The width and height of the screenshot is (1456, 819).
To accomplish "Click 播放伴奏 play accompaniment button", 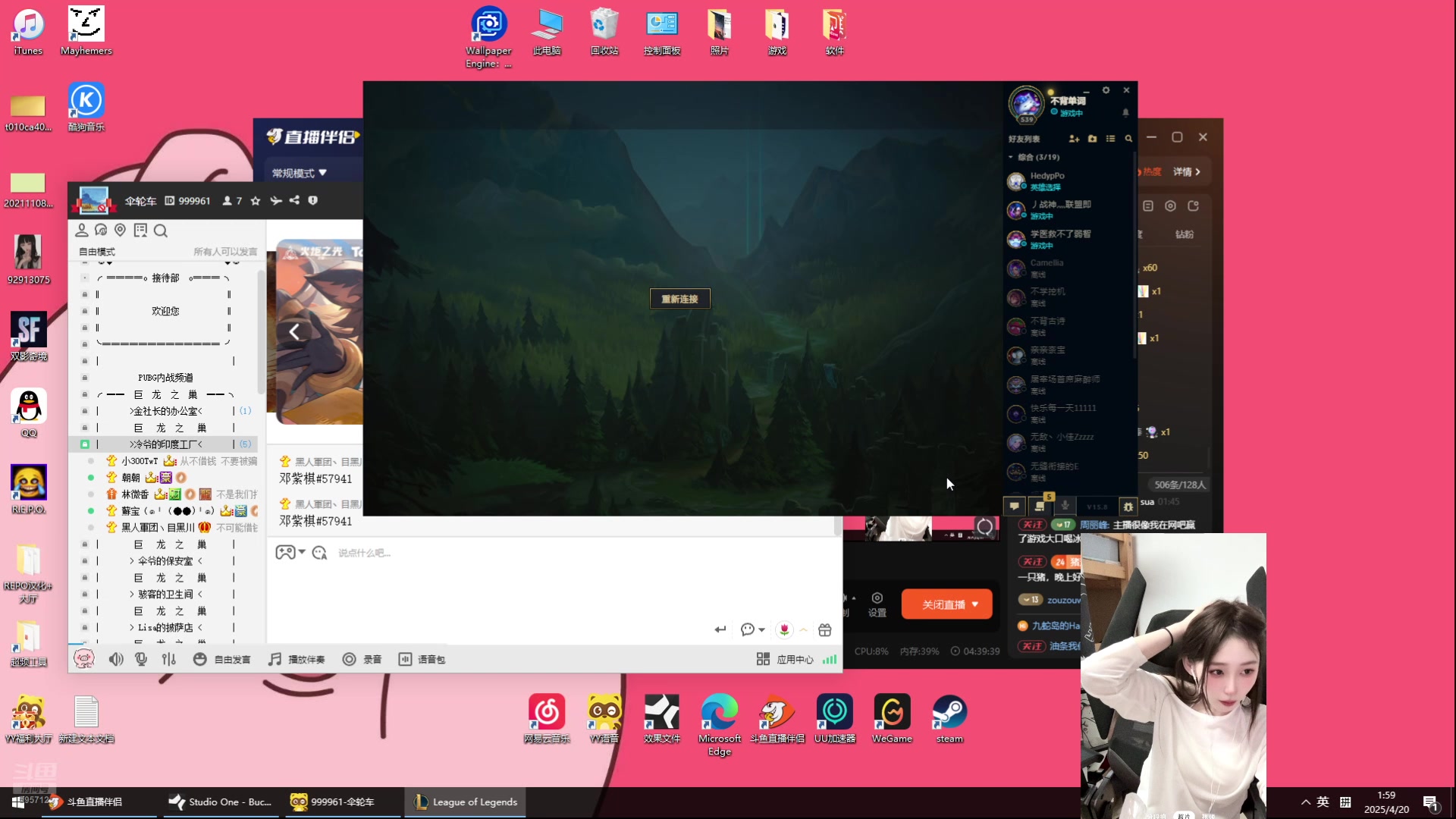I will (x=297, y=659).
